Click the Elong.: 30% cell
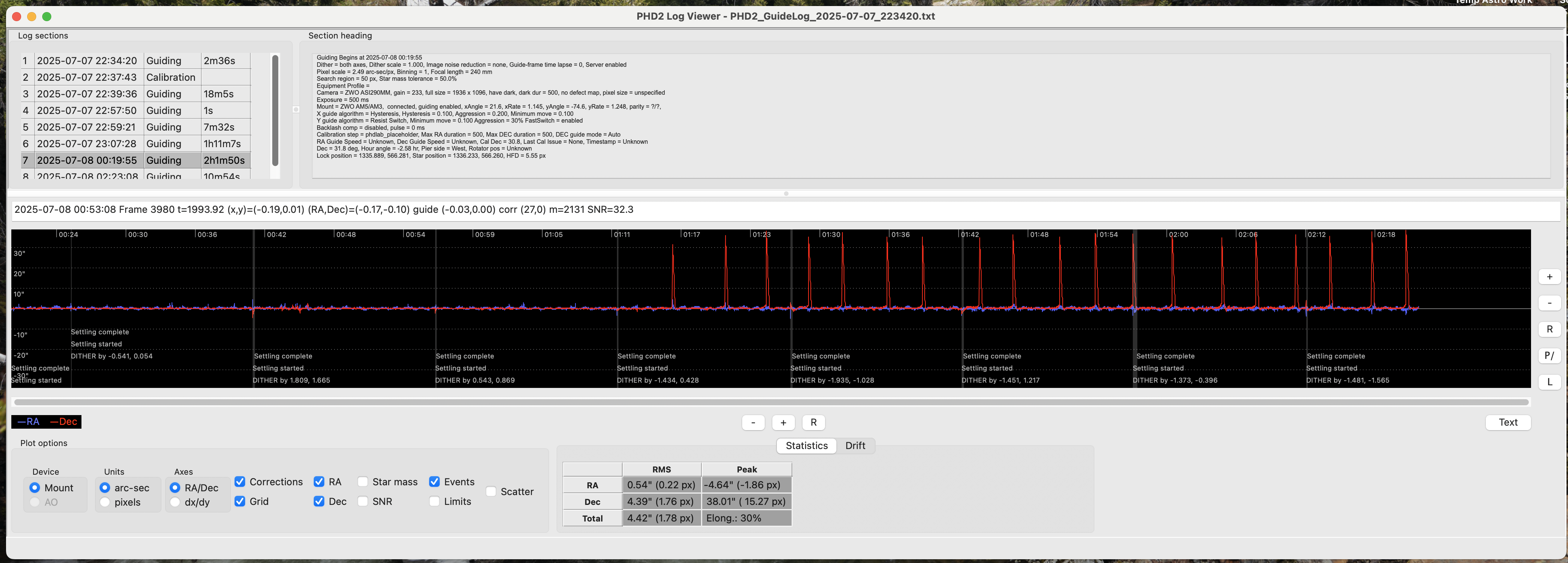The image size is (1568, 563). pos(747,518)
